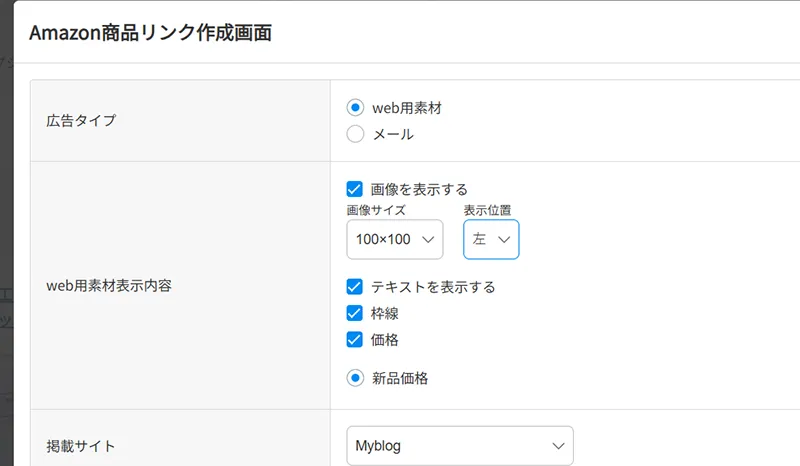Click the 画像サイズ field label
This screenshot has width=800, height=466.
(376, 210)
